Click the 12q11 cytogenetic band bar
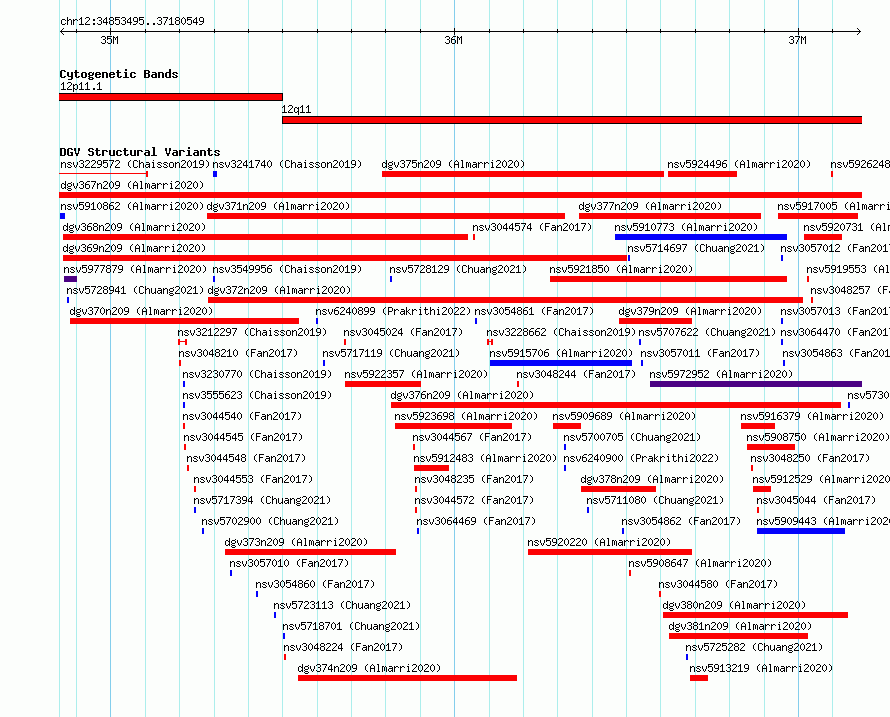The width and height of the screenshot is (890, 717). click(x=572, y=120)
